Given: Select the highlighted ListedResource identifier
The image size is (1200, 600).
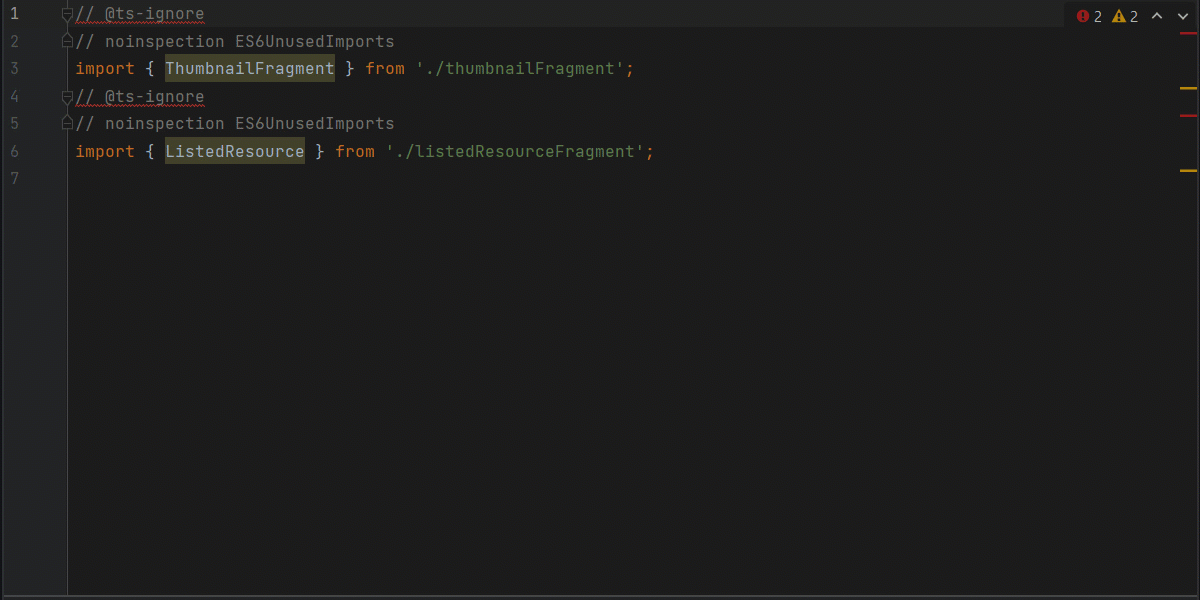Looking at the screenshot, I should 234,151.
